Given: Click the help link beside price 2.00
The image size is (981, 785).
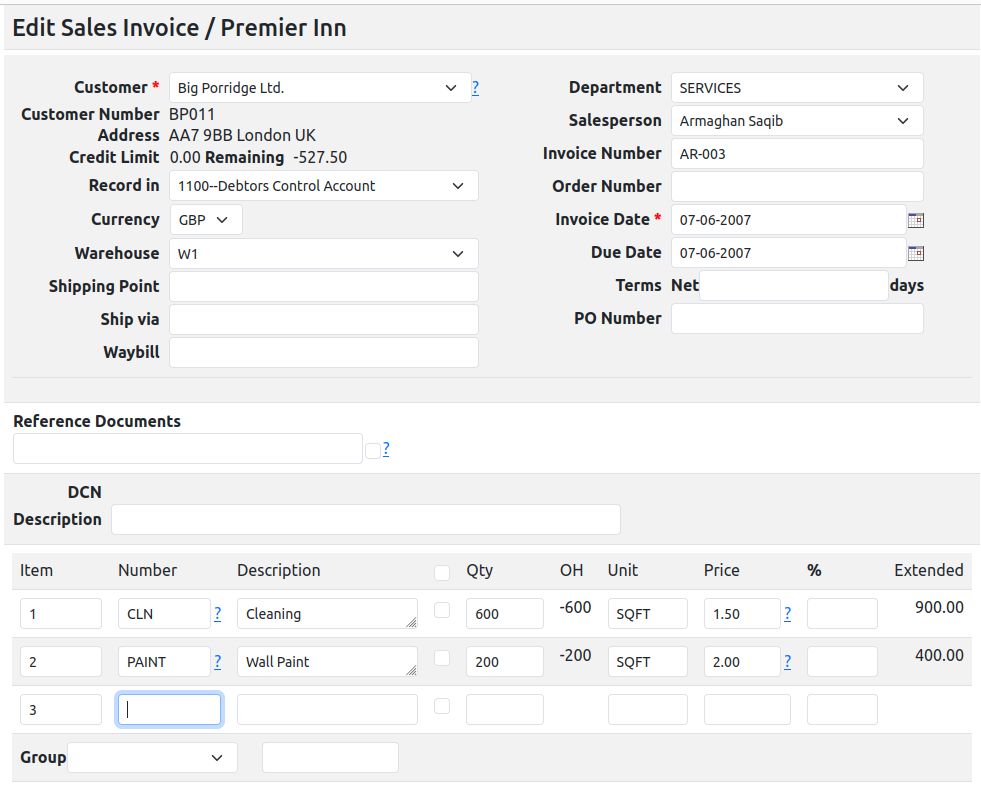Looking at the screenshot, I should tap(788, 661).
